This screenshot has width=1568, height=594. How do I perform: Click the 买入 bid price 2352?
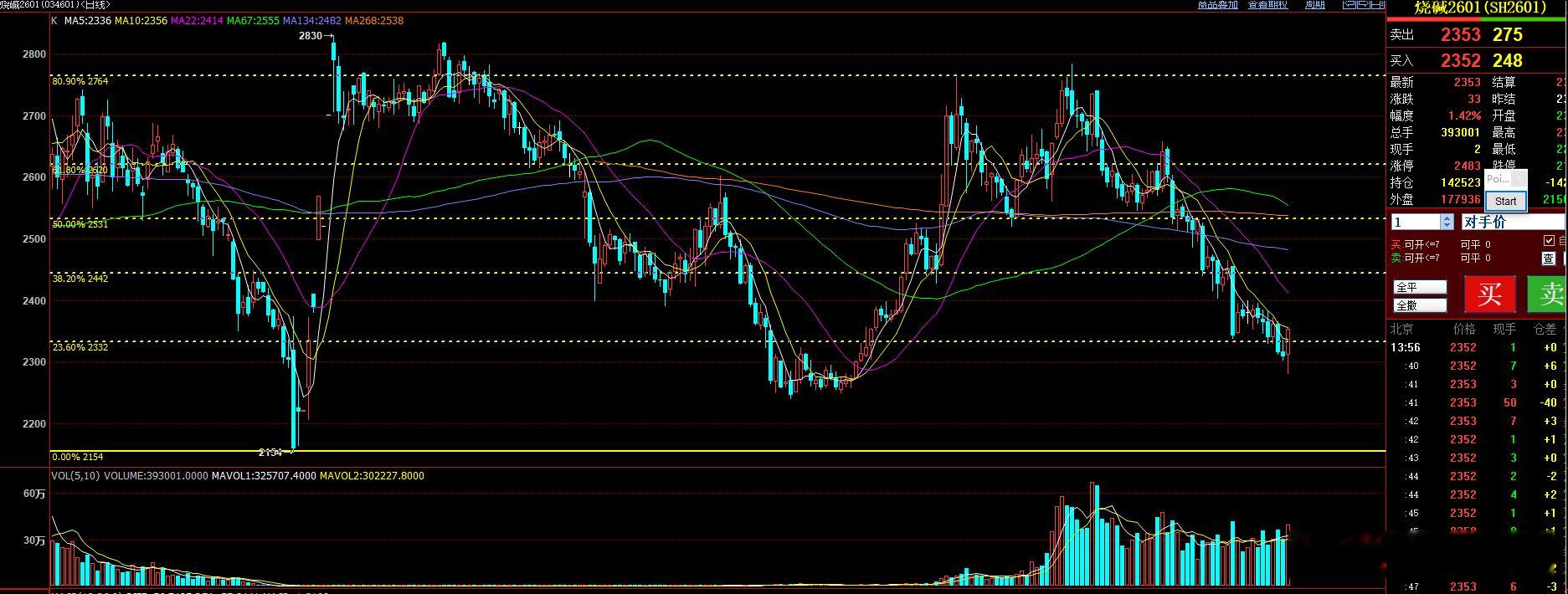(1460, 61)
